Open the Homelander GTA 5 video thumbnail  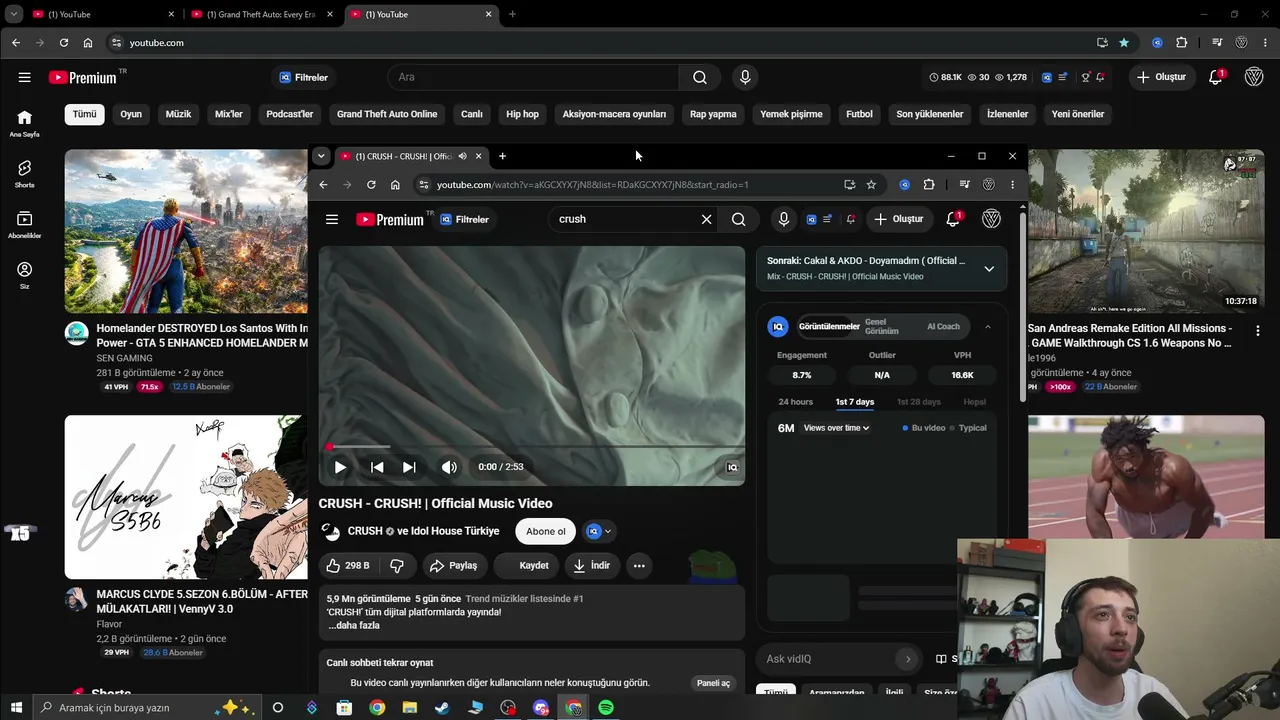pyautogui.click(x=186, y=231)
